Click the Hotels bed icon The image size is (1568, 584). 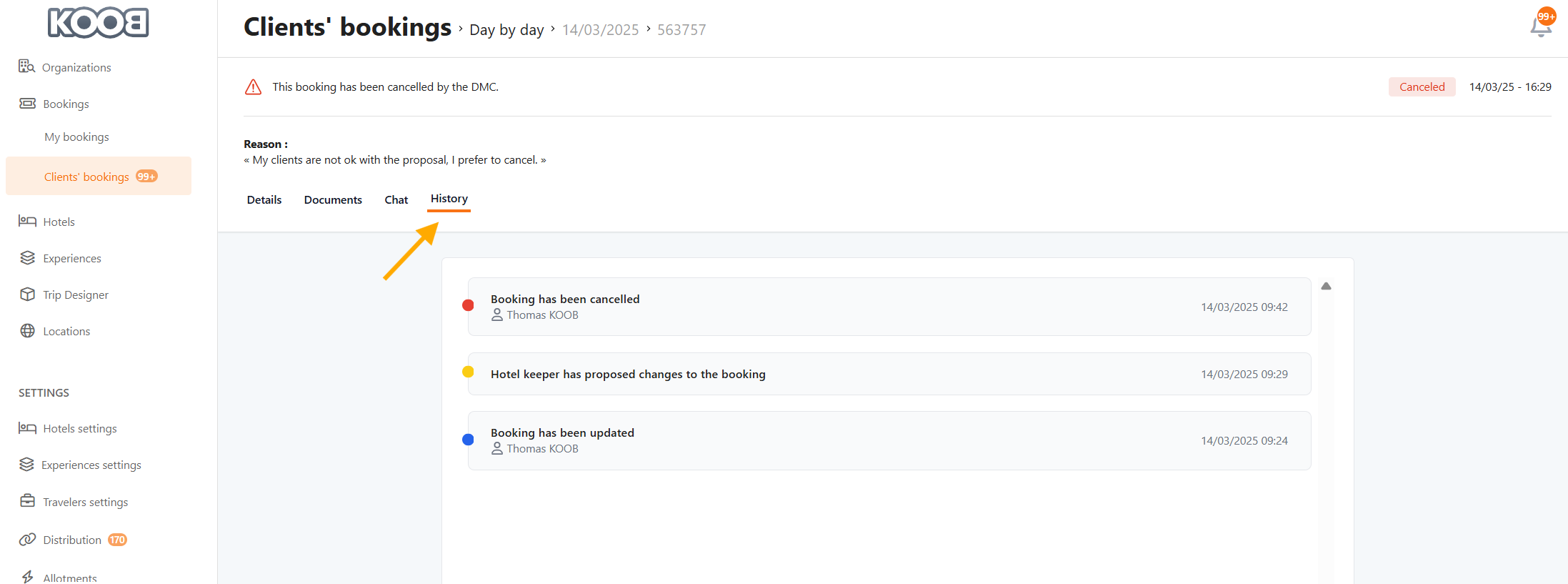27,222
